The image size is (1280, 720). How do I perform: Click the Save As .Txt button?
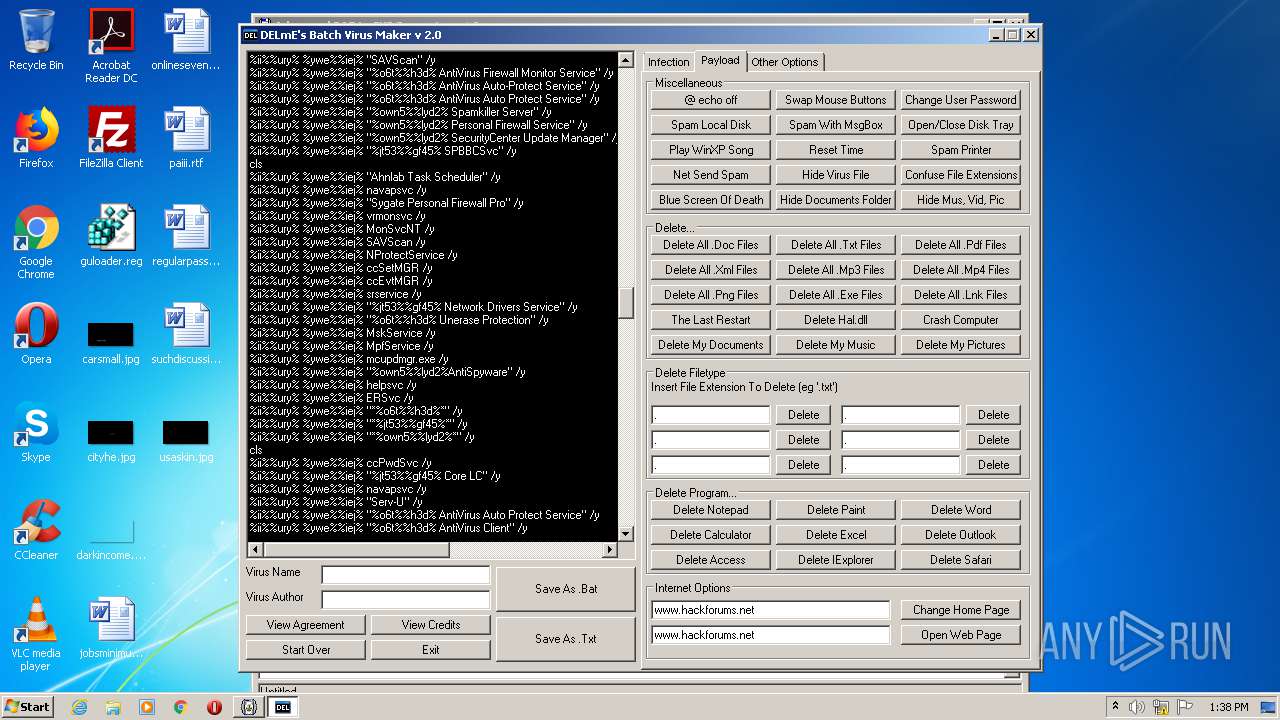coord(566,639)
